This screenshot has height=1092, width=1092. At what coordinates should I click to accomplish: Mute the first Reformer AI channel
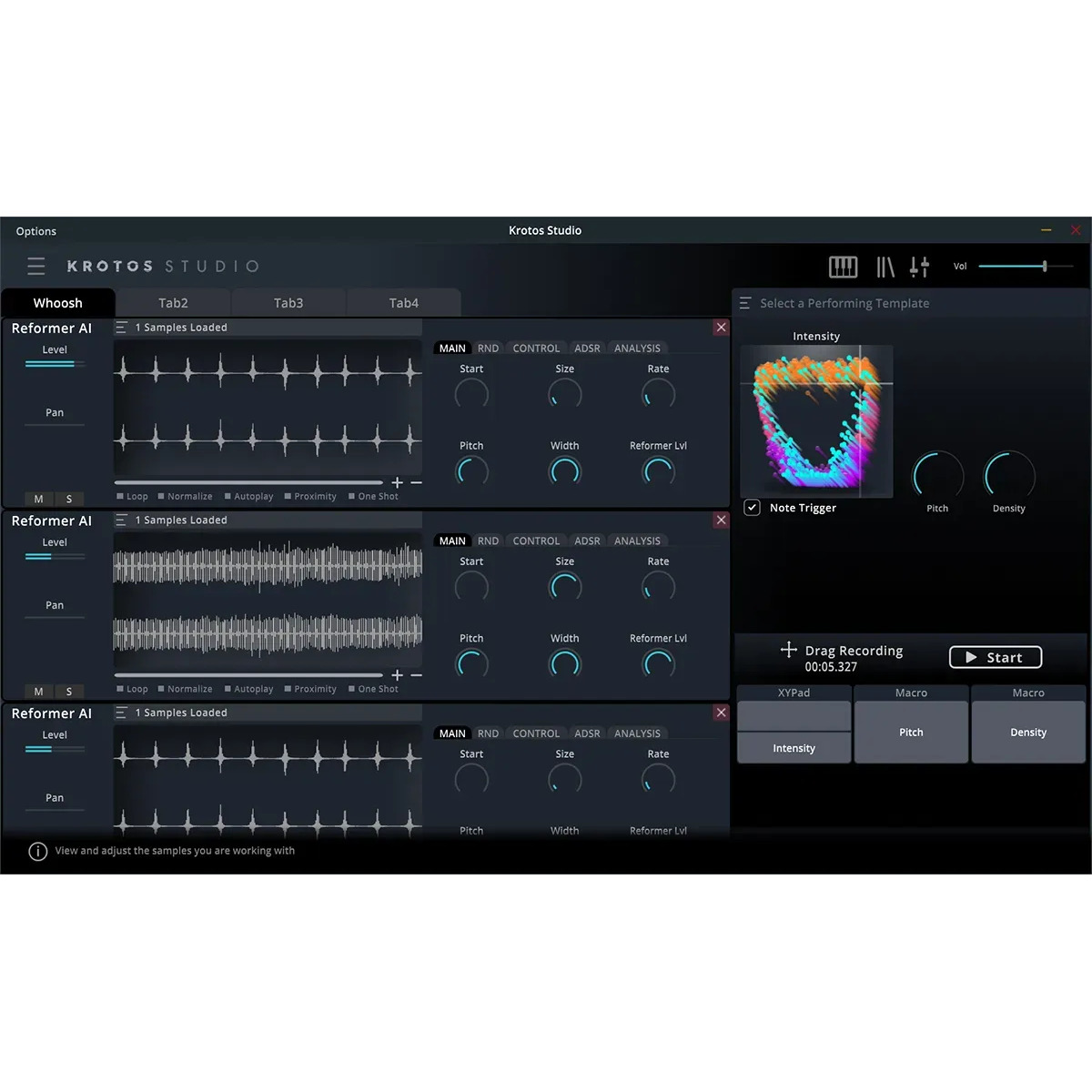coord(38,499)
